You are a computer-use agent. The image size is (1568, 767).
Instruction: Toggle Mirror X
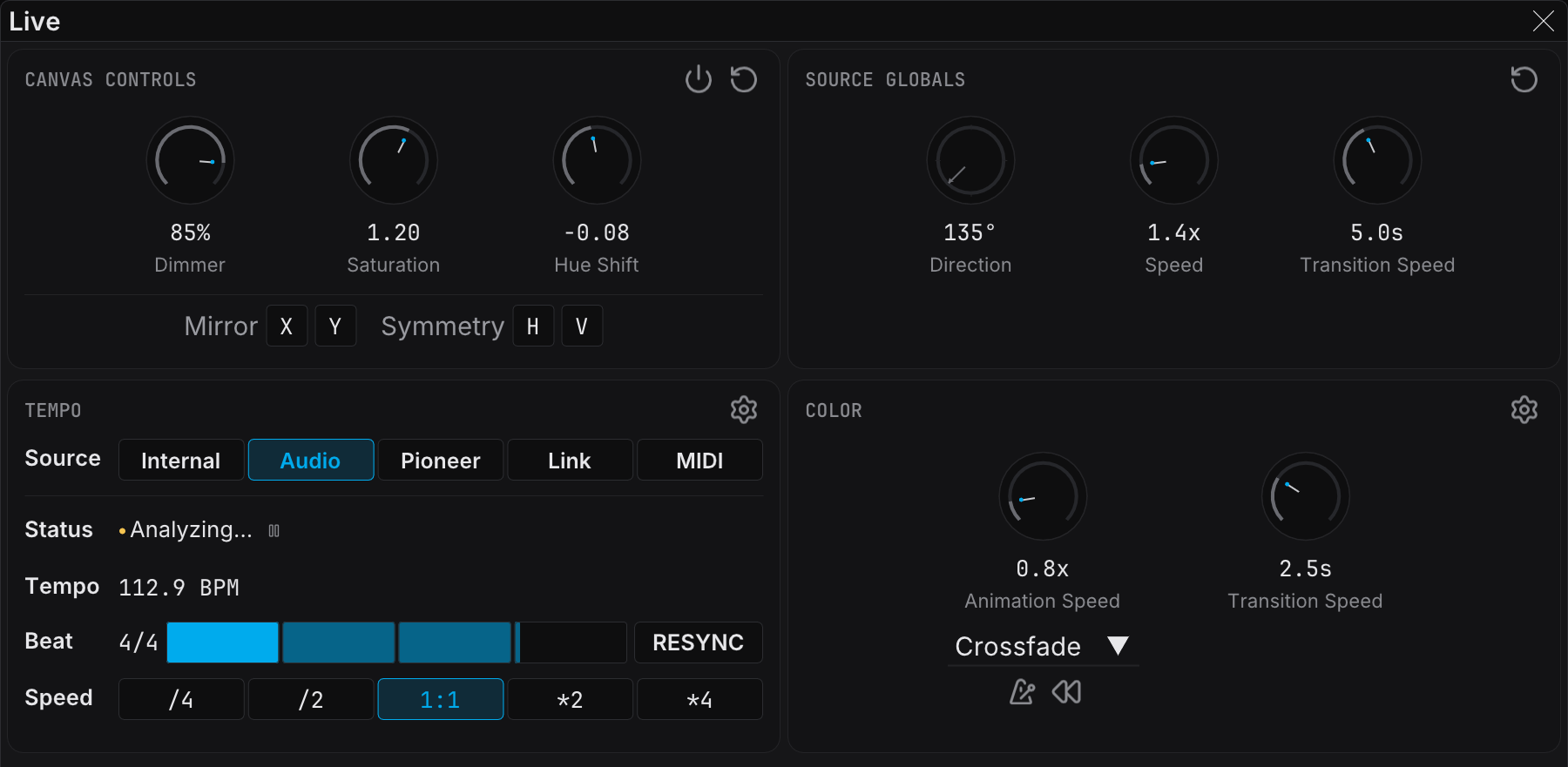pyautogui.click(x=287, y=326)
